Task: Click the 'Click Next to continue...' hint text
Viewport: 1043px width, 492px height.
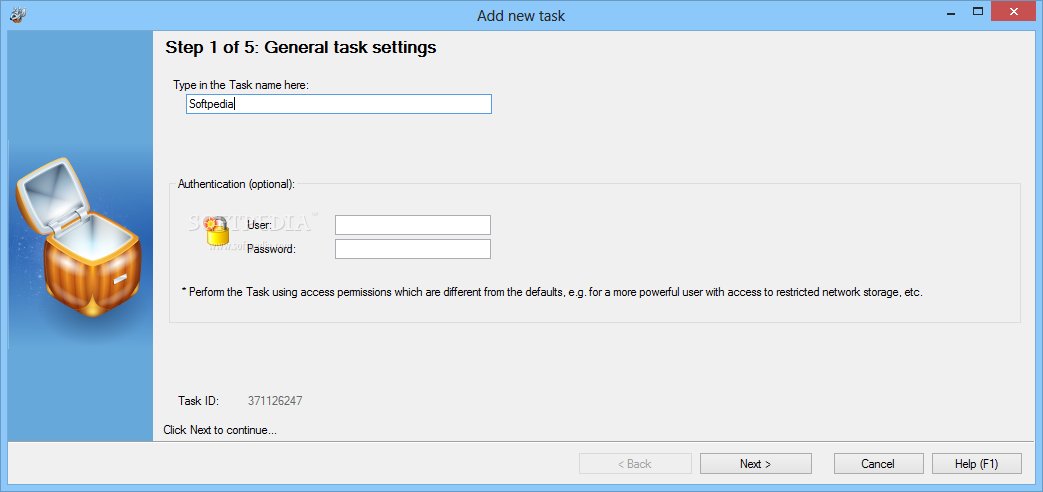Action: 220,430
